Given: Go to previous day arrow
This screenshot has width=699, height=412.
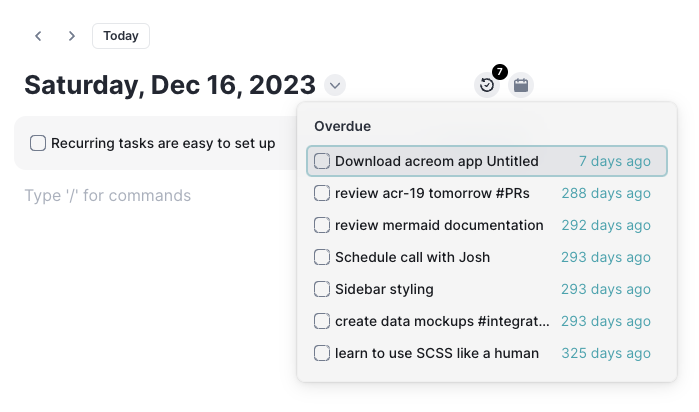Looking at the screenshot, I should [38, 36].
